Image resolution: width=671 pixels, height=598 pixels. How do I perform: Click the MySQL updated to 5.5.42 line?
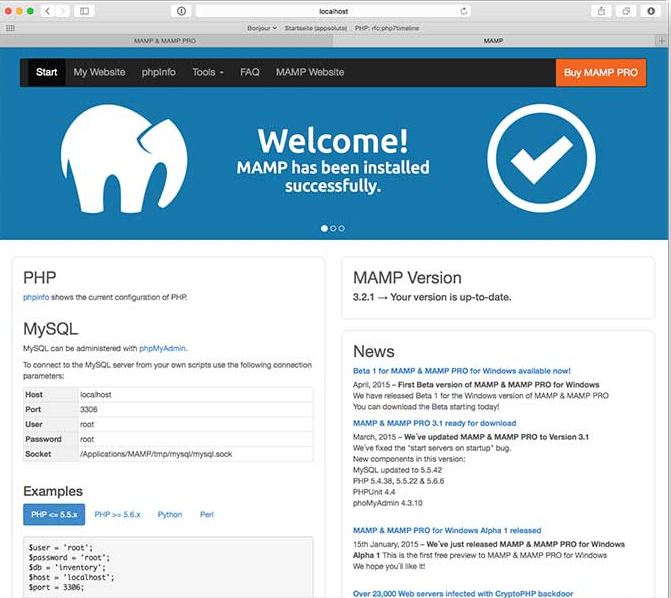tap(397, 470)
